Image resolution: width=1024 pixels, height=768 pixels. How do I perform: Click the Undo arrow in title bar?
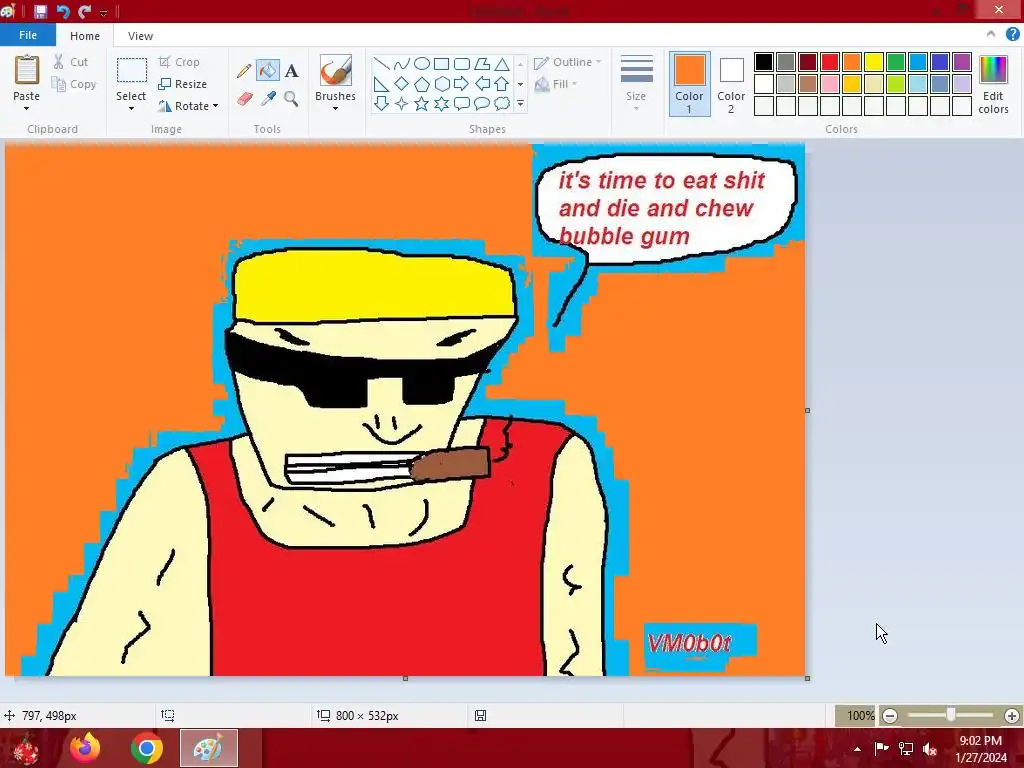pos(63,11)
